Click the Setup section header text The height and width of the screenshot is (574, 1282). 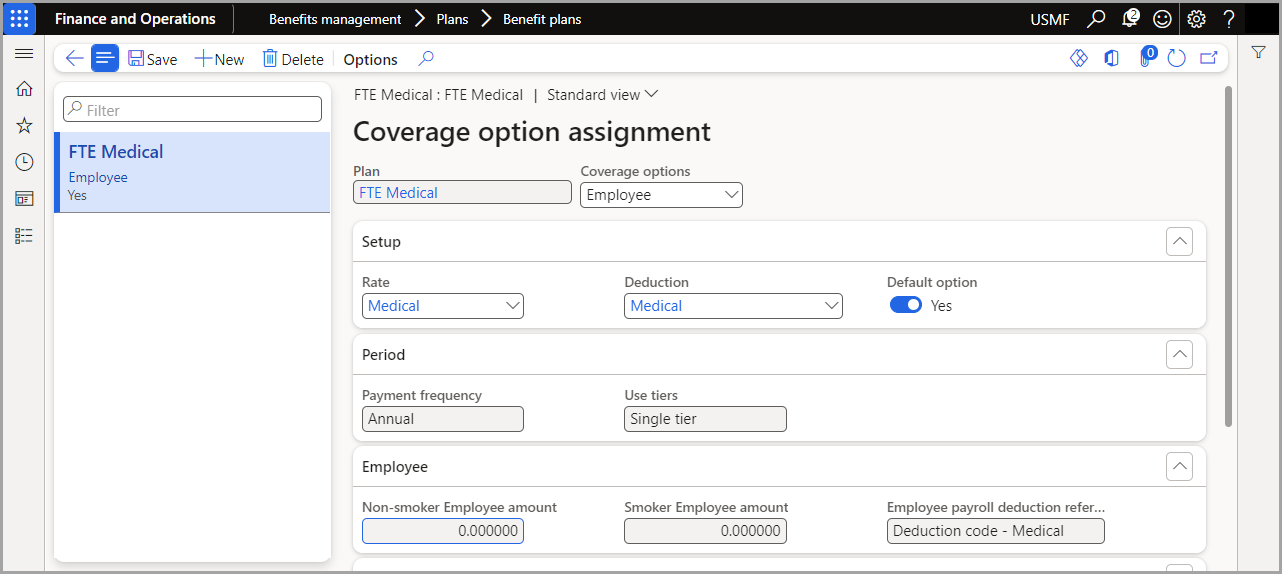381,241
